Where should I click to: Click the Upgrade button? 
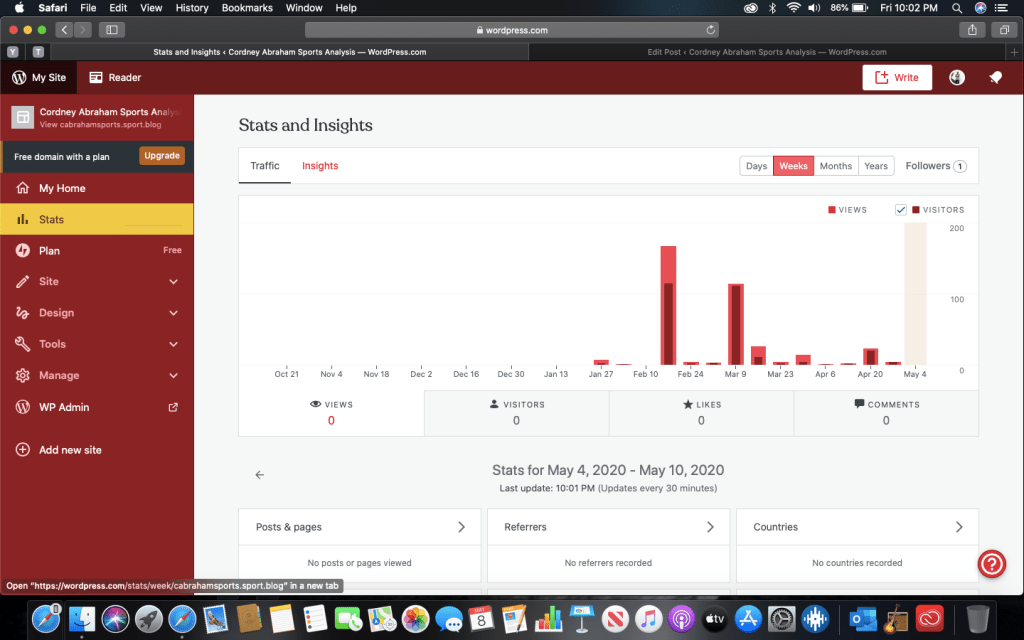point(162,156)
